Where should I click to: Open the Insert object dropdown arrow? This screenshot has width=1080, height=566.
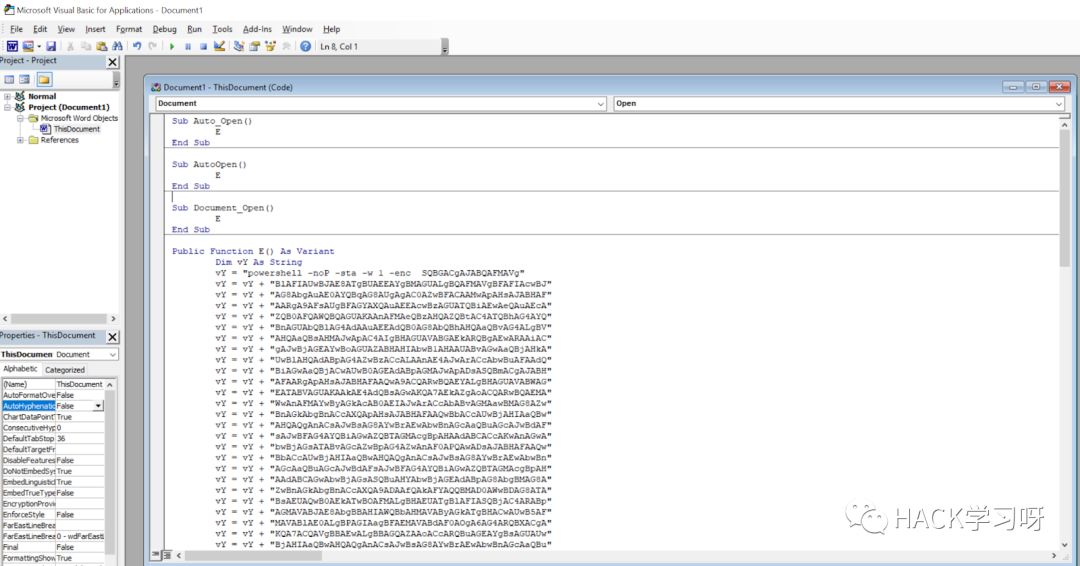[x=39, y=46]
